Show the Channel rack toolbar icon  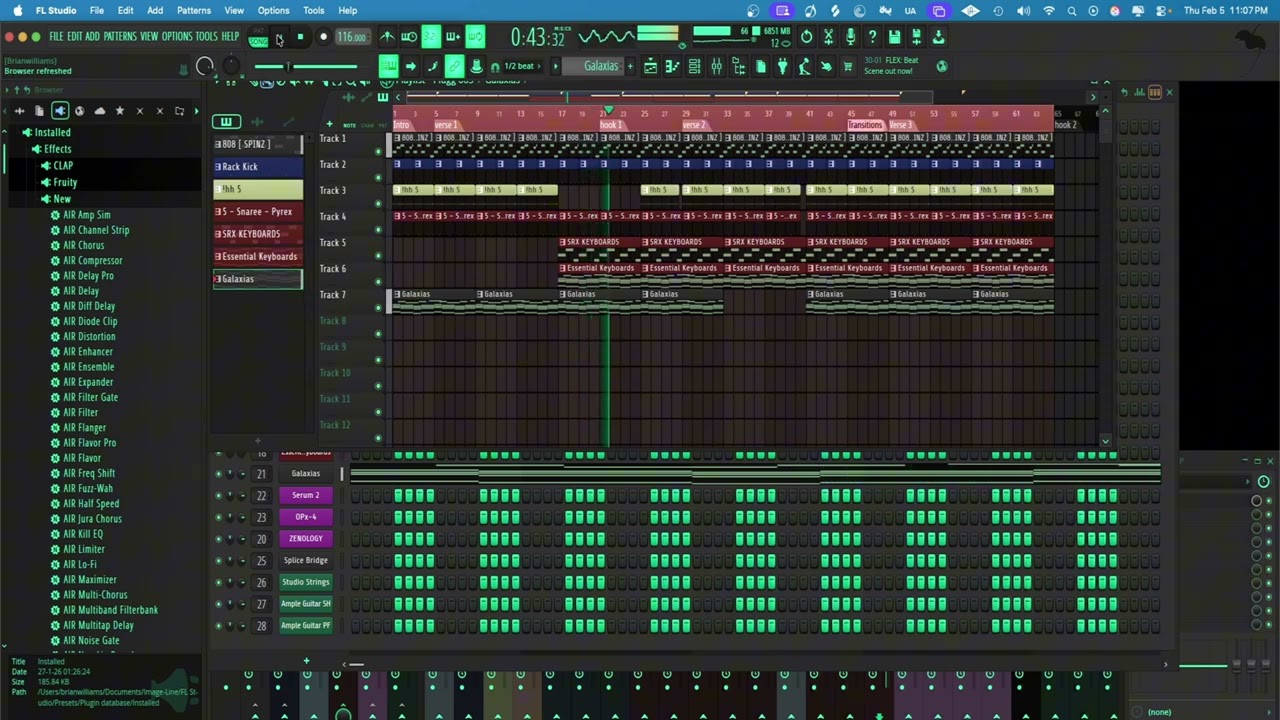point(695,67)
